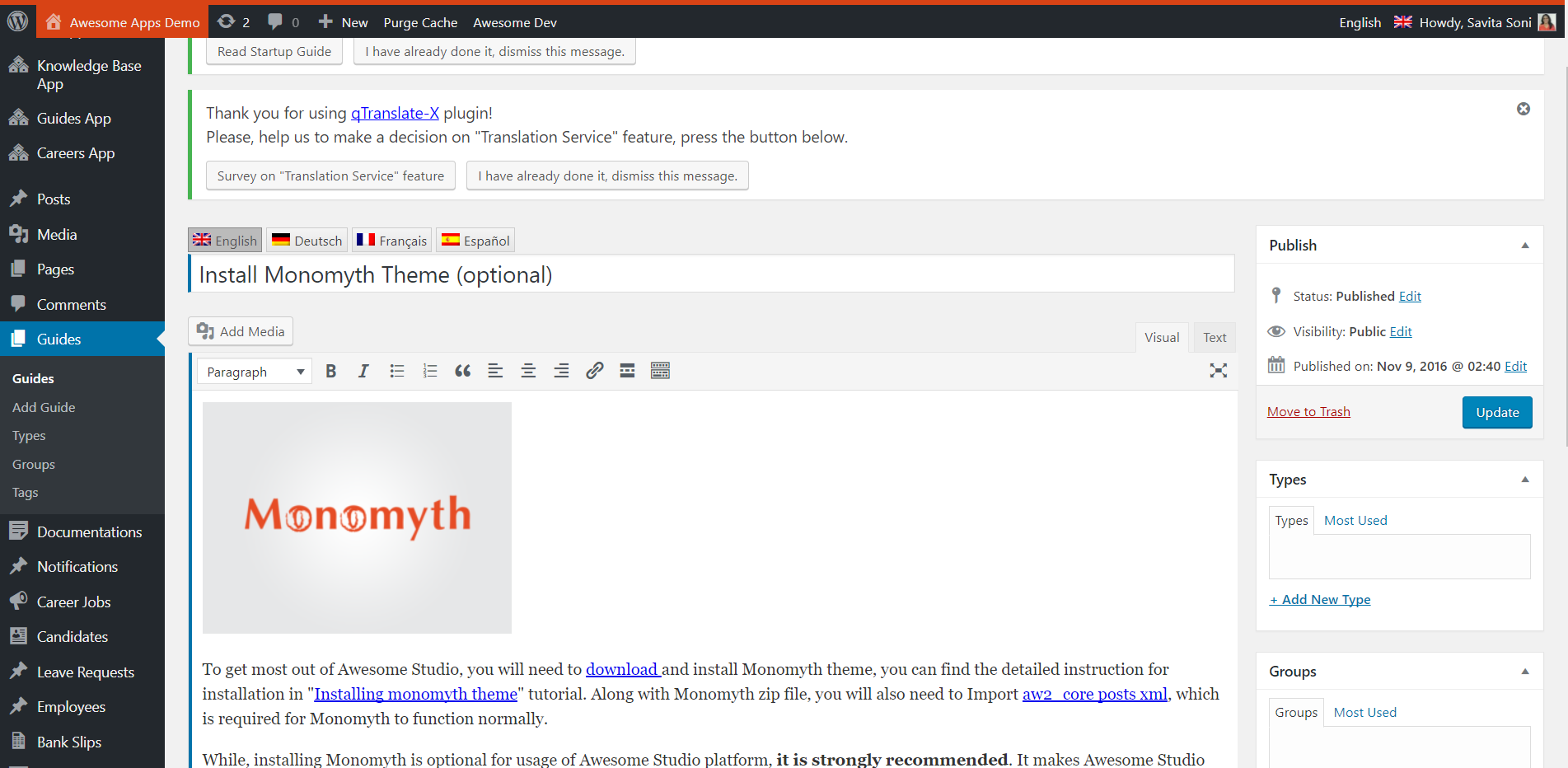1568x768 pixels.
Task: Toggle the toolbar kitchen sink
Action: (660, 371)
